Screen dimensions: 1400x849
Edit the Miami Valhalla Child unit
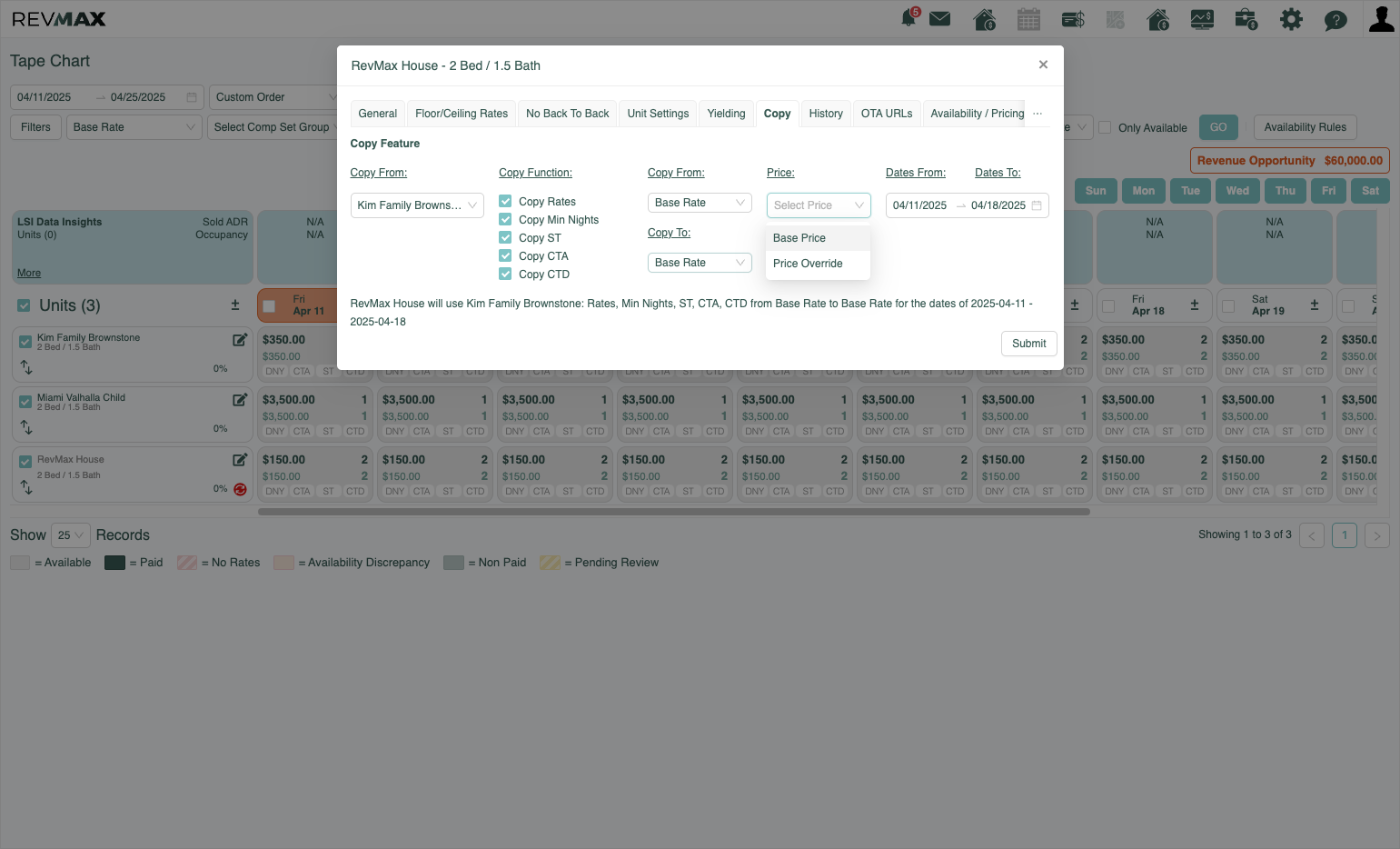240,400
